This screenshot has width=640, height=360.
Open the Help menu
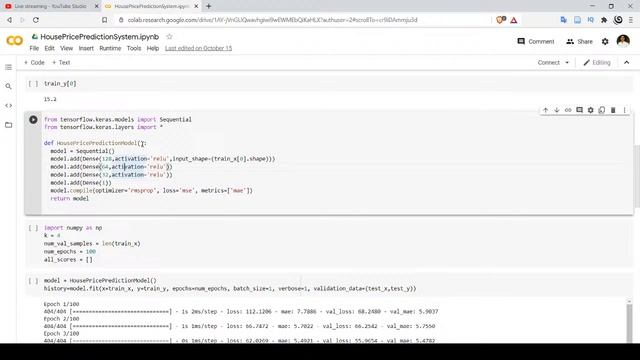[x=153, y=48]
